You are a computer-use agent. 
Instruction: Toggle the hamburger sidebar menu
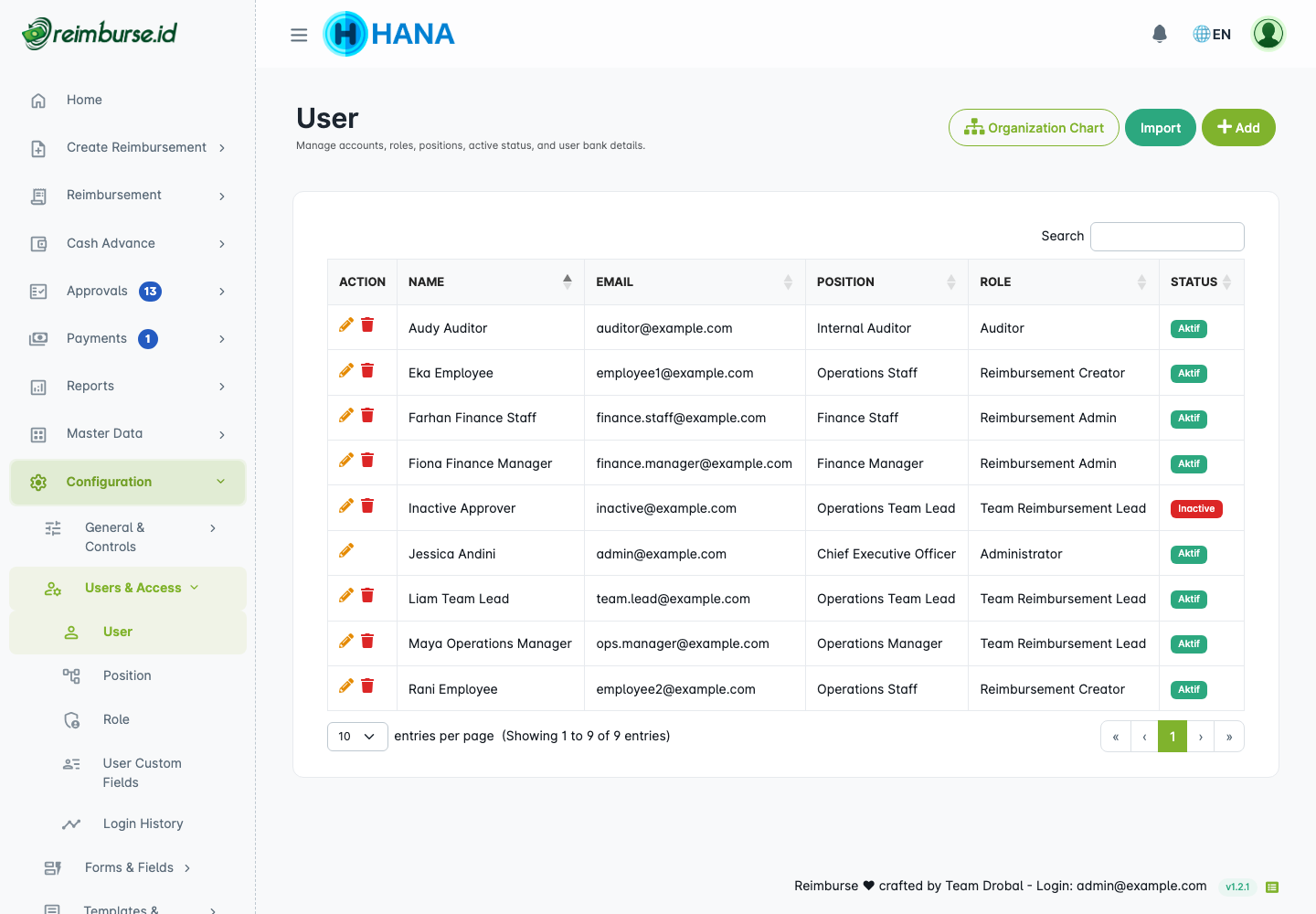(x=299, y=35)
